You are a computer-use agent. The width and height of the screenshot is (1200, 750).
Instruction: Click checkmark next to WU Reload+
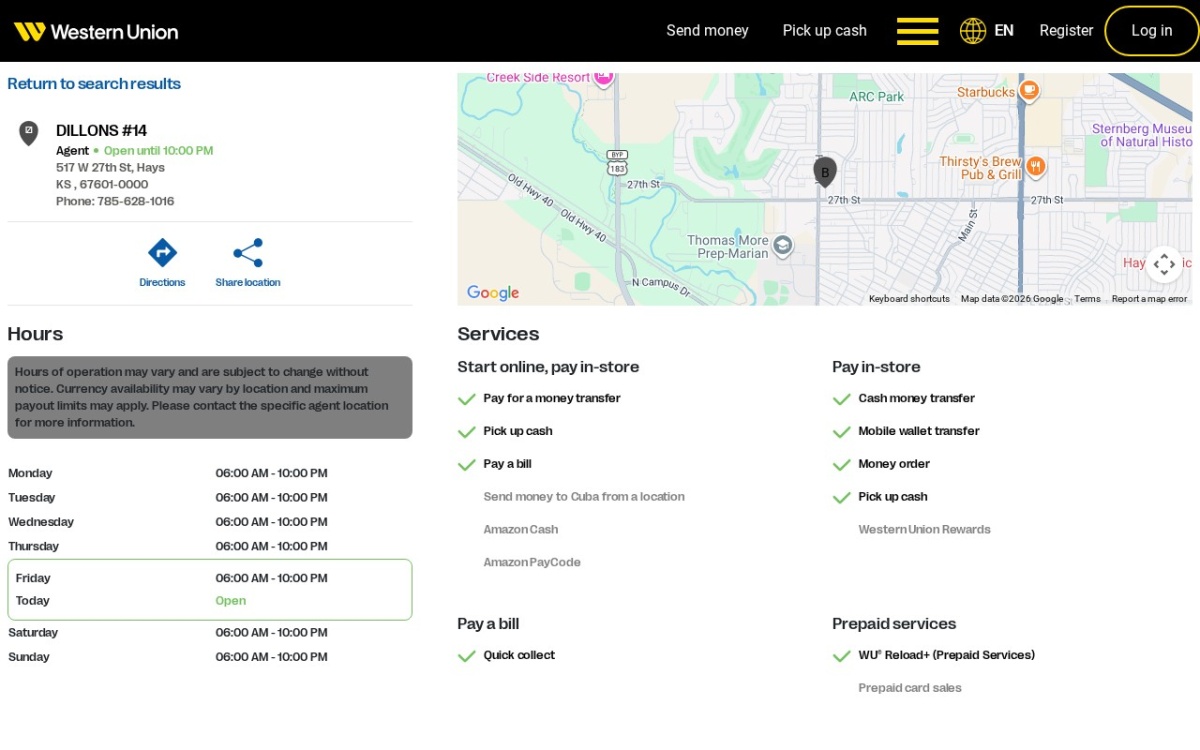pos(841,656)
